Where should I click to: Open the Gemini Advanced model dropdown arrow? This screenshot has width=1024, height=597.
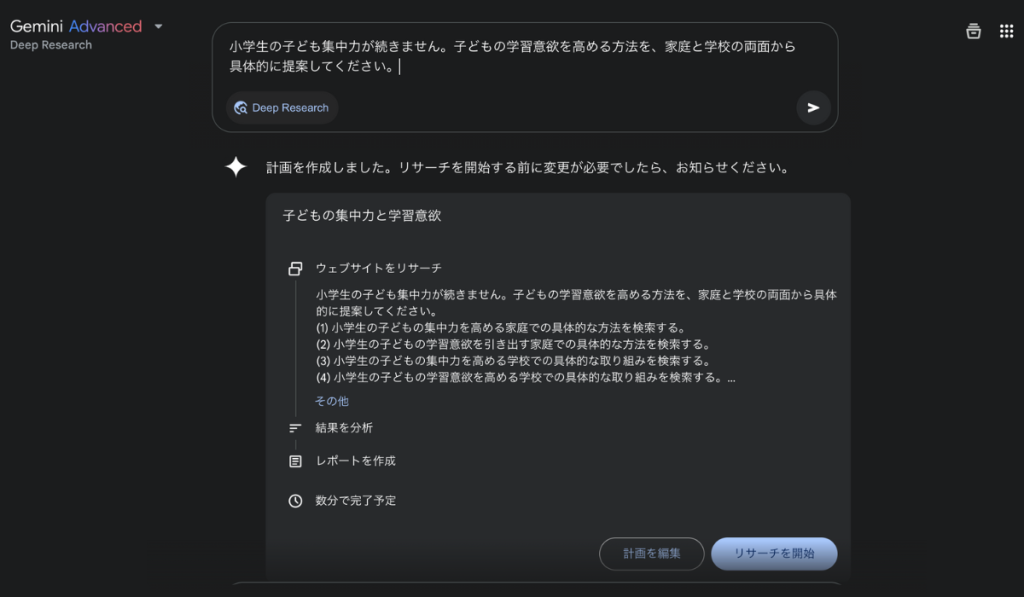point(158,27)
